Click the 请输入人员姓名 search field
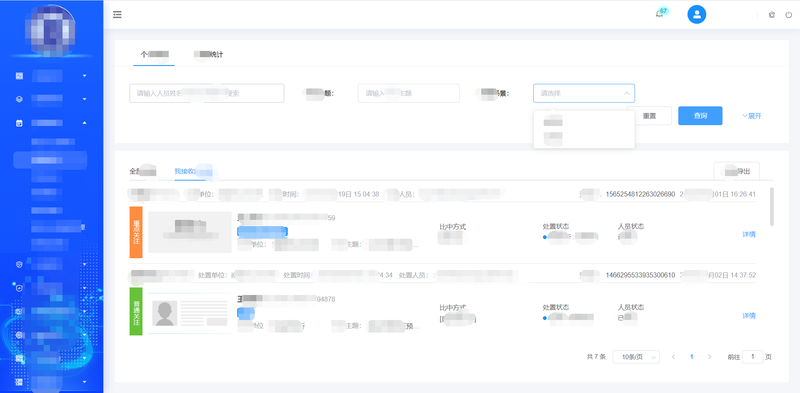This screenshot has width=800, height=393. (207, 93)
